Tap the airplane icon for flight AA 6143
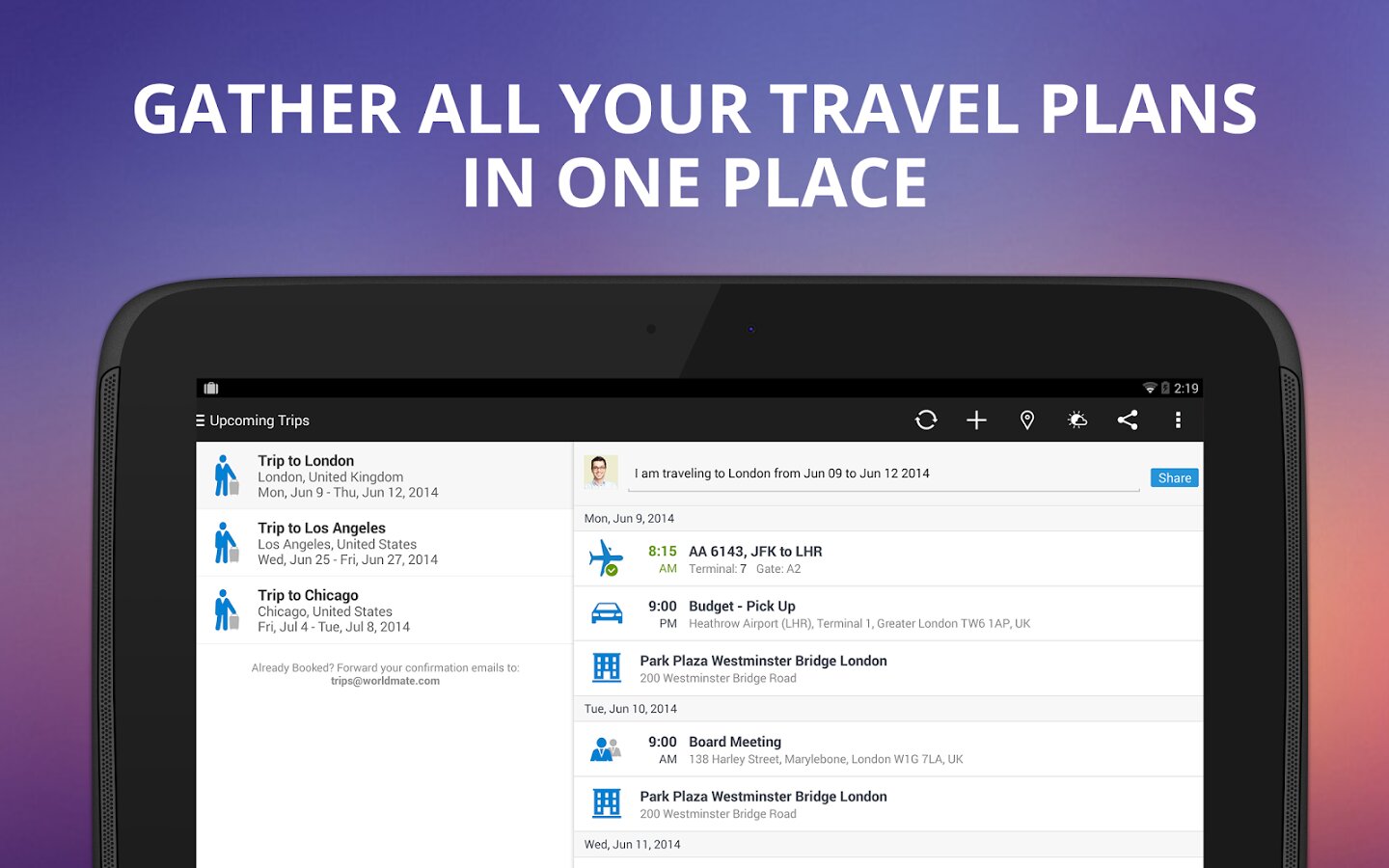Viewport: 1389px width, 868px height. [x=606, y=558]
